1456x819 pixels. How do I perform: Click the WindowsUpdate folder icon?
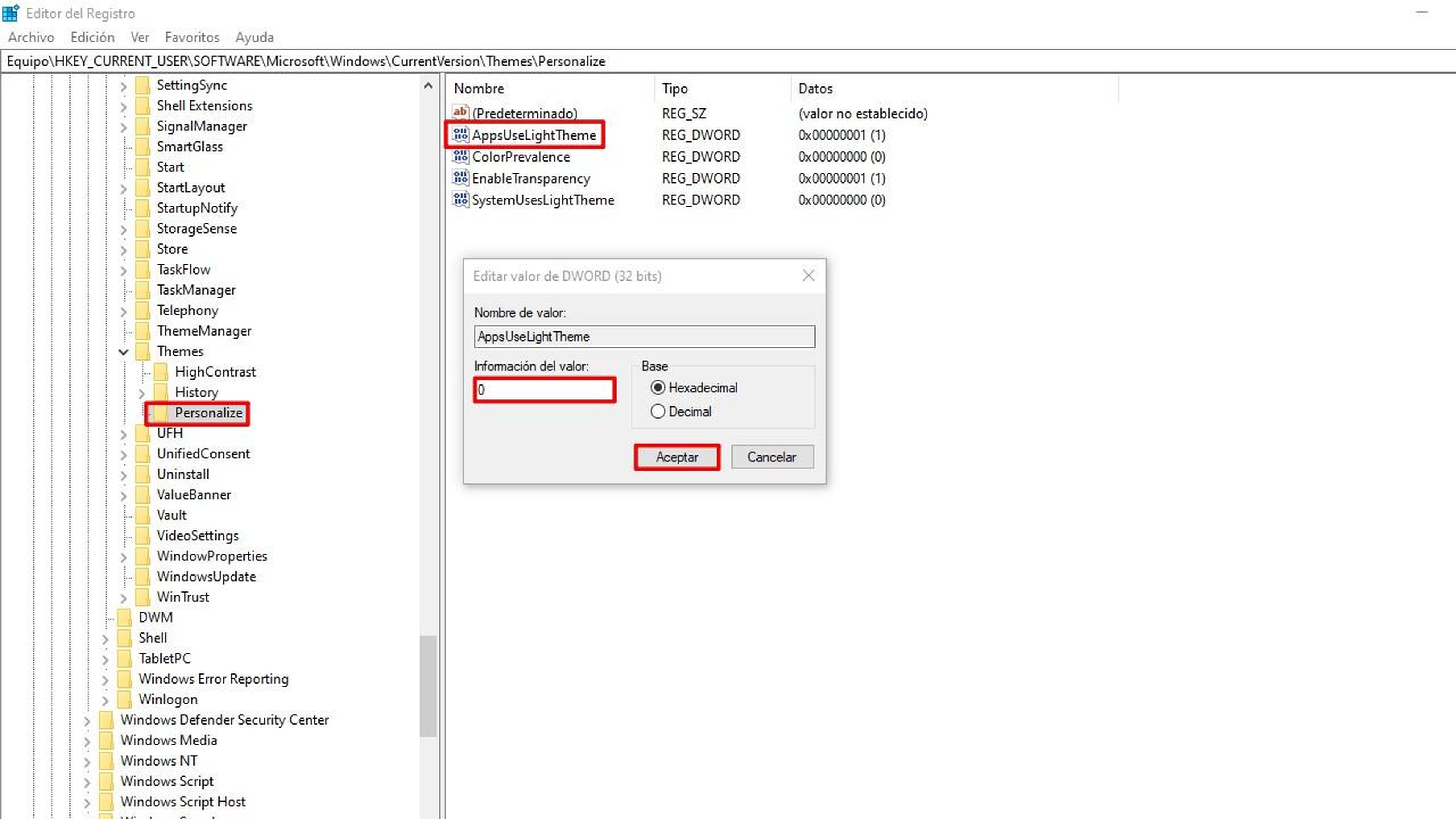[143, 576]
